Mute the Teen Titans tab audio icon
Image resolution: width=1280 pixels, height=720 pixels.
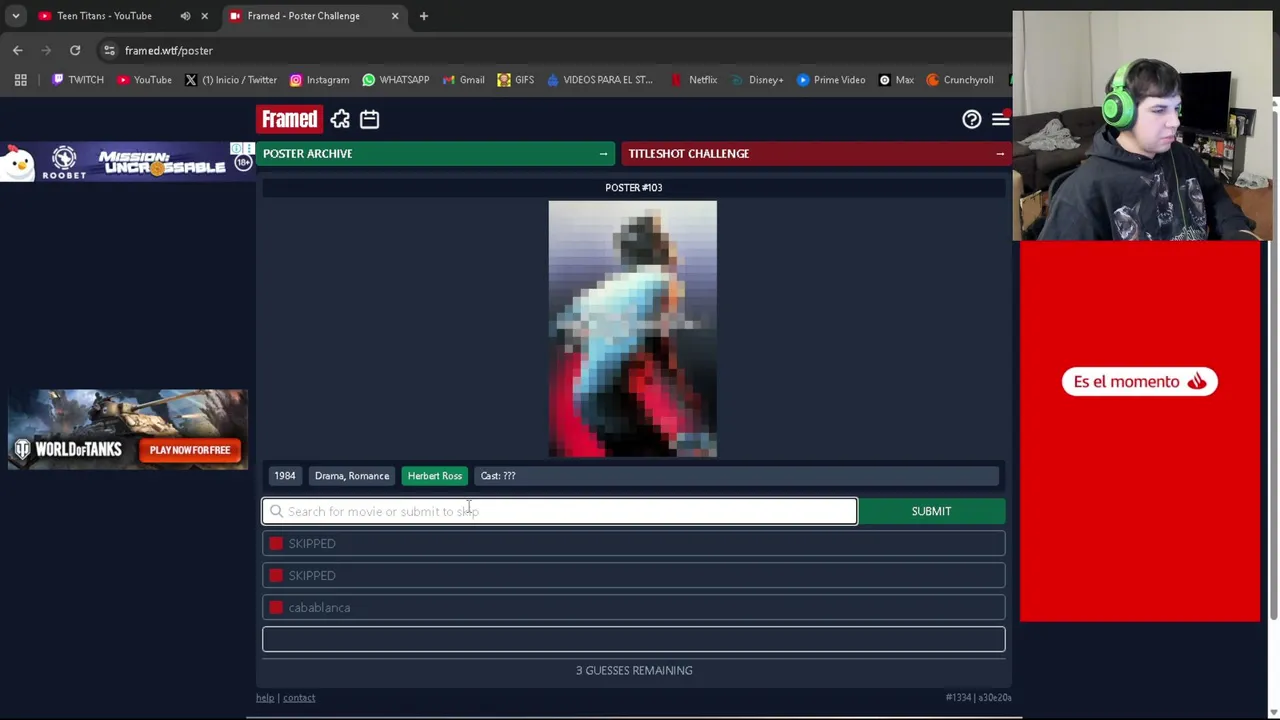[185, 16]
